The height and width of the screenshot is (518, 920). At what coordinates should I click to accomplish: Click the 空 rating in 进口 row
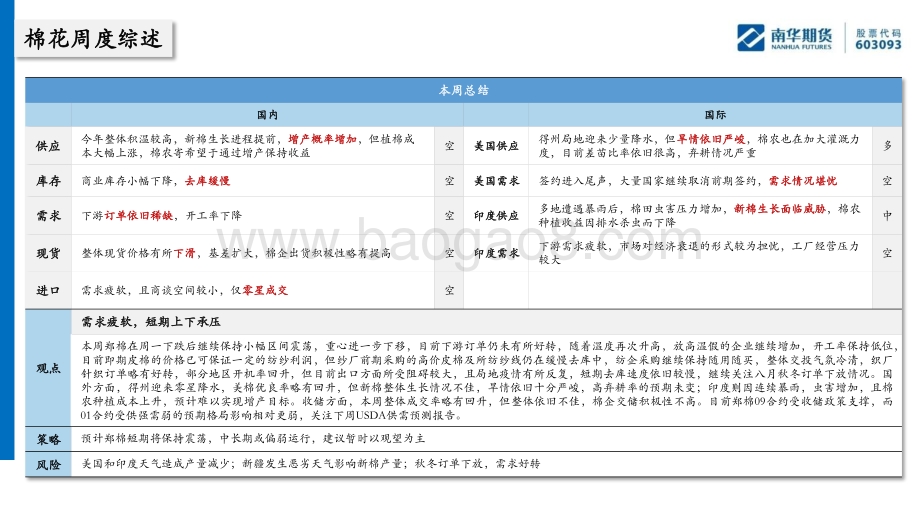click(449, 290)
